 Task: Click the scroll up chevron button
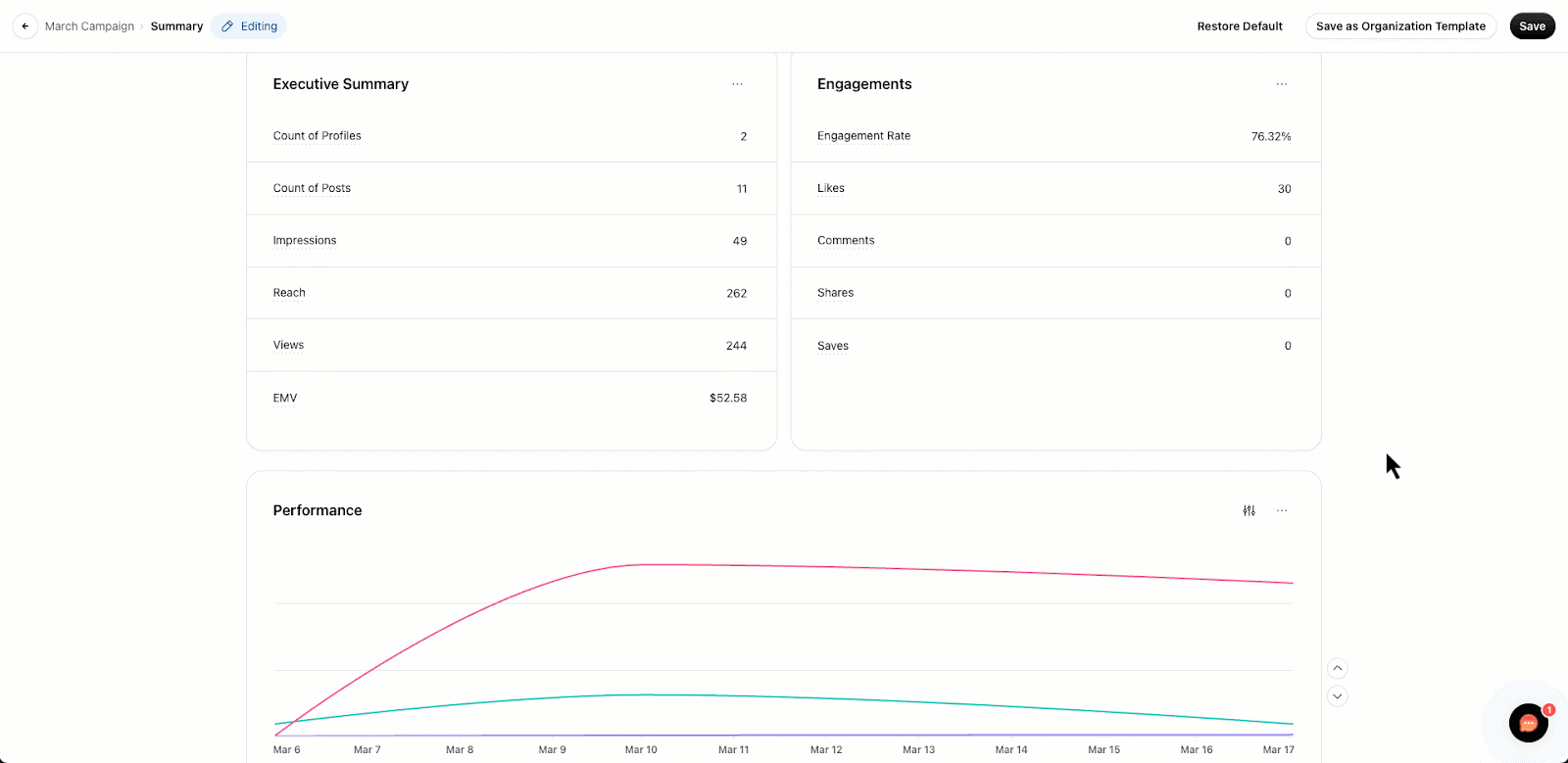[x=1338, y=669]
